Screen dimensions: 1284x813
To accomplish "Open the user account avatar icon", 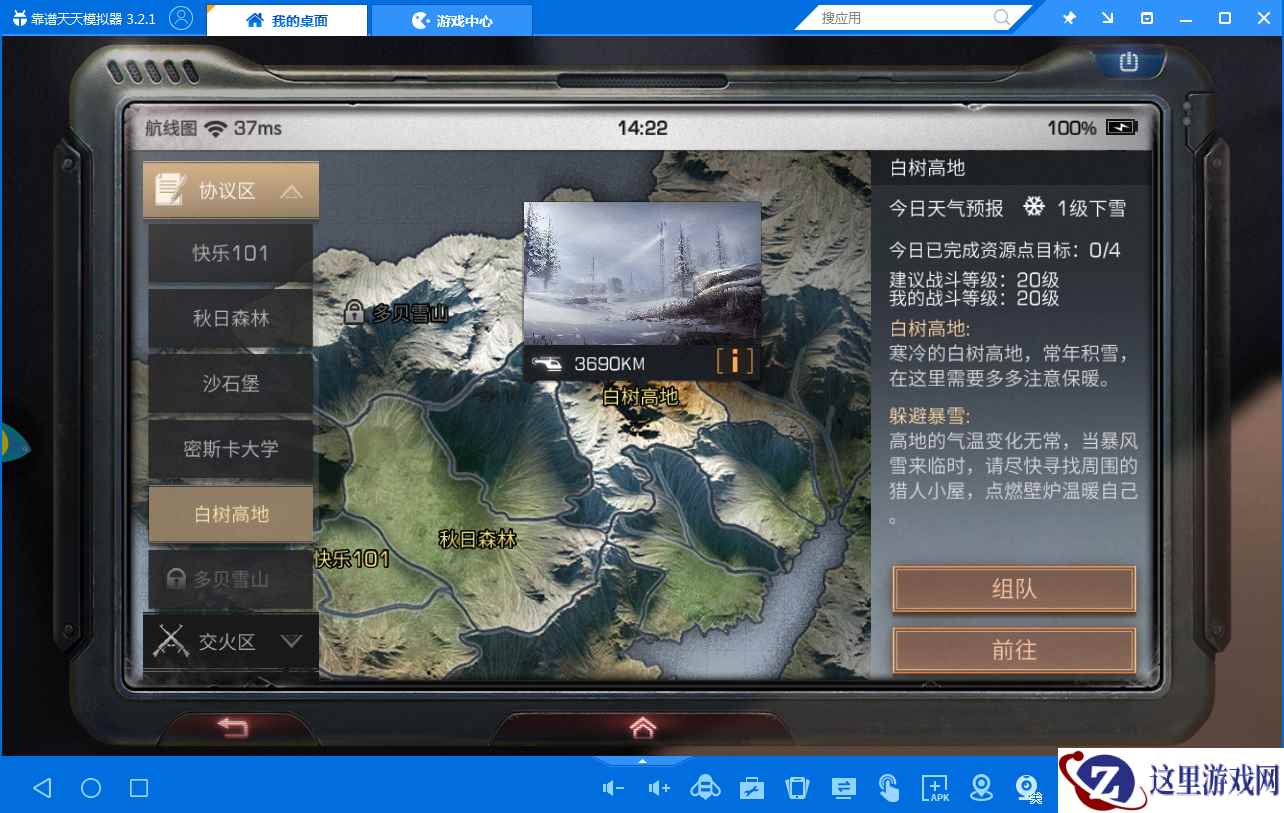I will pyautogui.click(x=181, y=18).
